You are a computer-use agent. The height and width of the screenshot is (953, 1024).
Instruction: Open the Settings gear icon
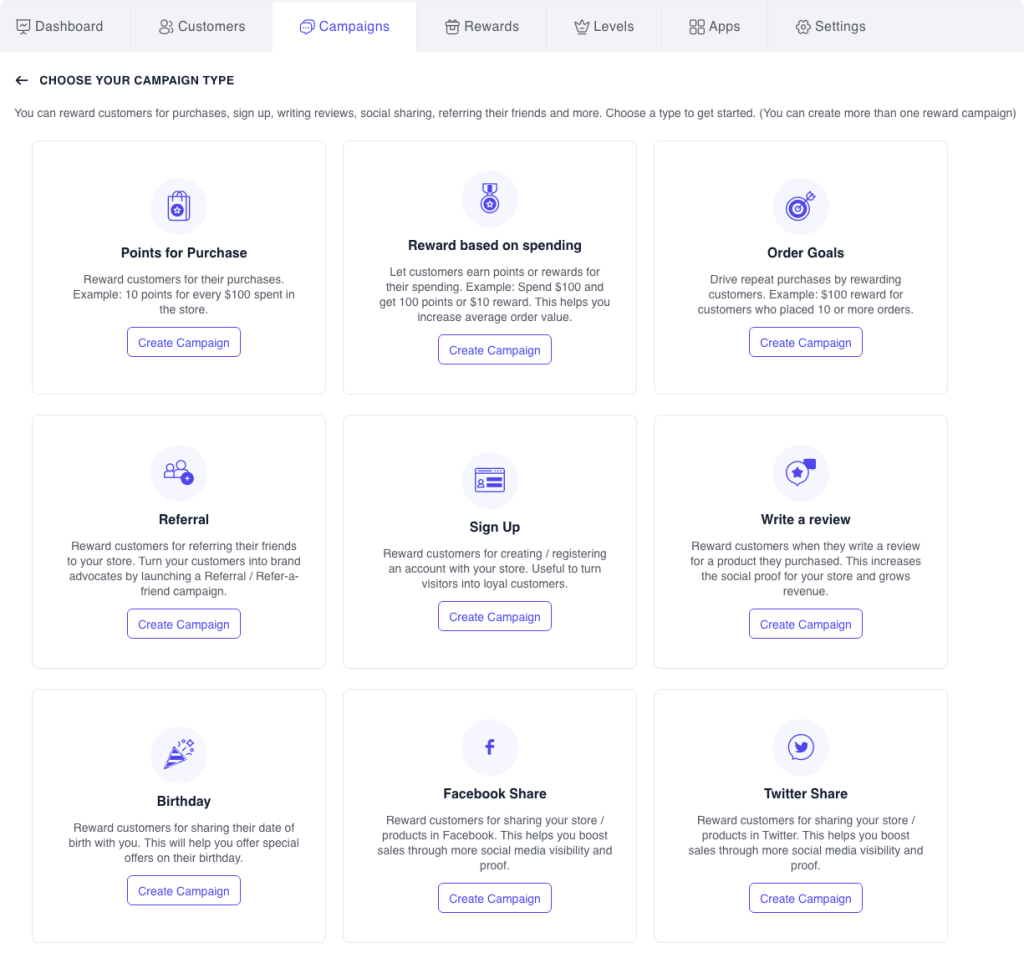coord(802,28)
